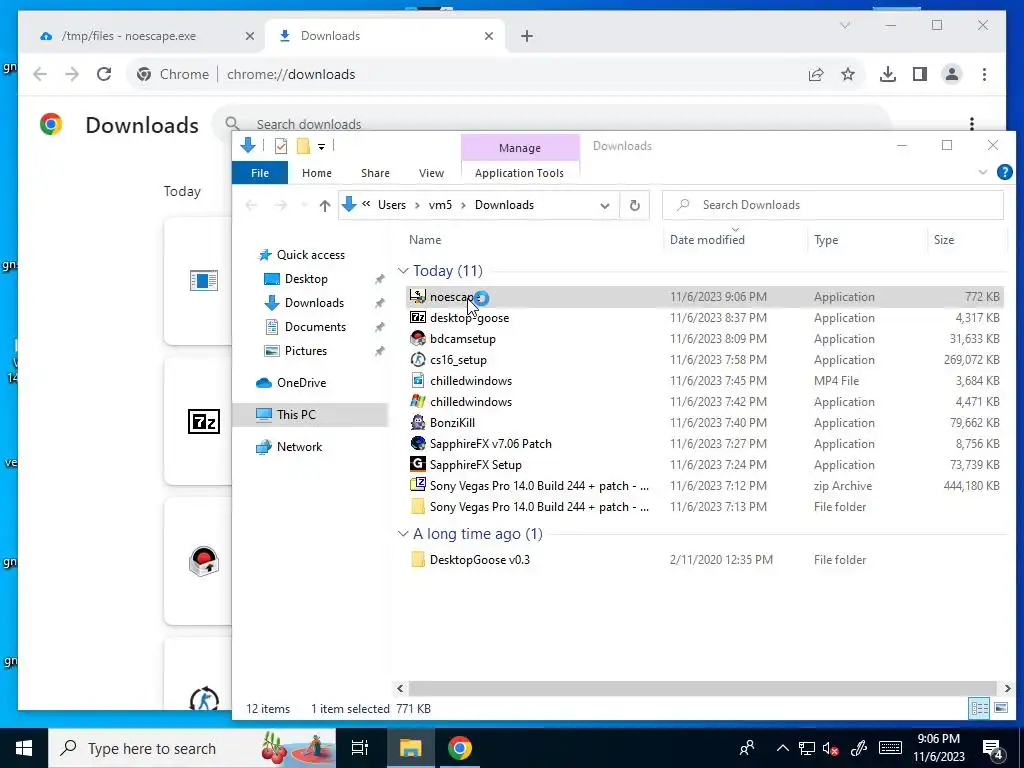Open address bar history dropdown
Screen dimensions: 1024x768
click(x=605, y=205)
